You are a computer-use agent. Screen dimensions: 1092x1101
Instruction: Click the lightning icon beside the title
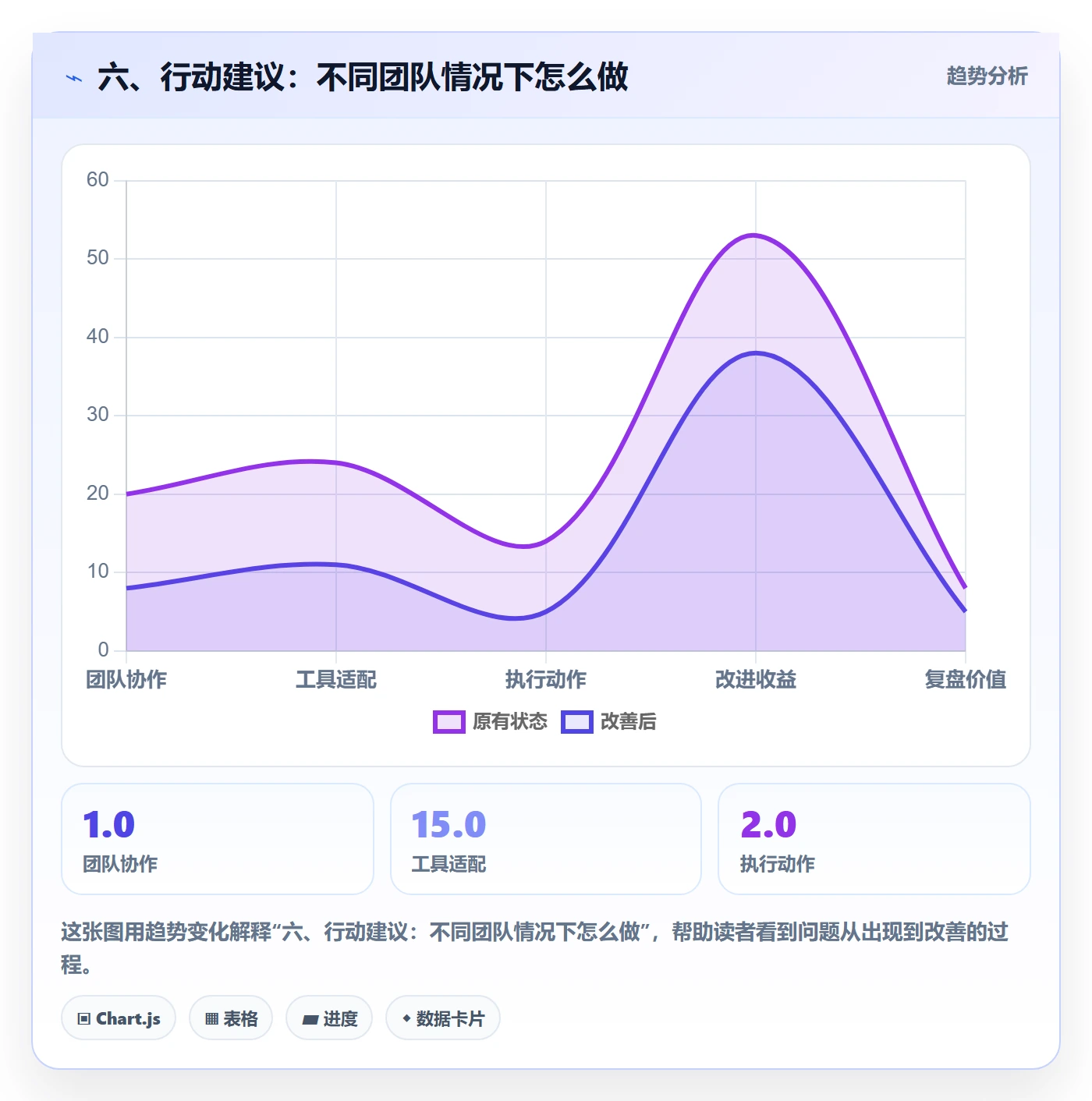point(74,78)
